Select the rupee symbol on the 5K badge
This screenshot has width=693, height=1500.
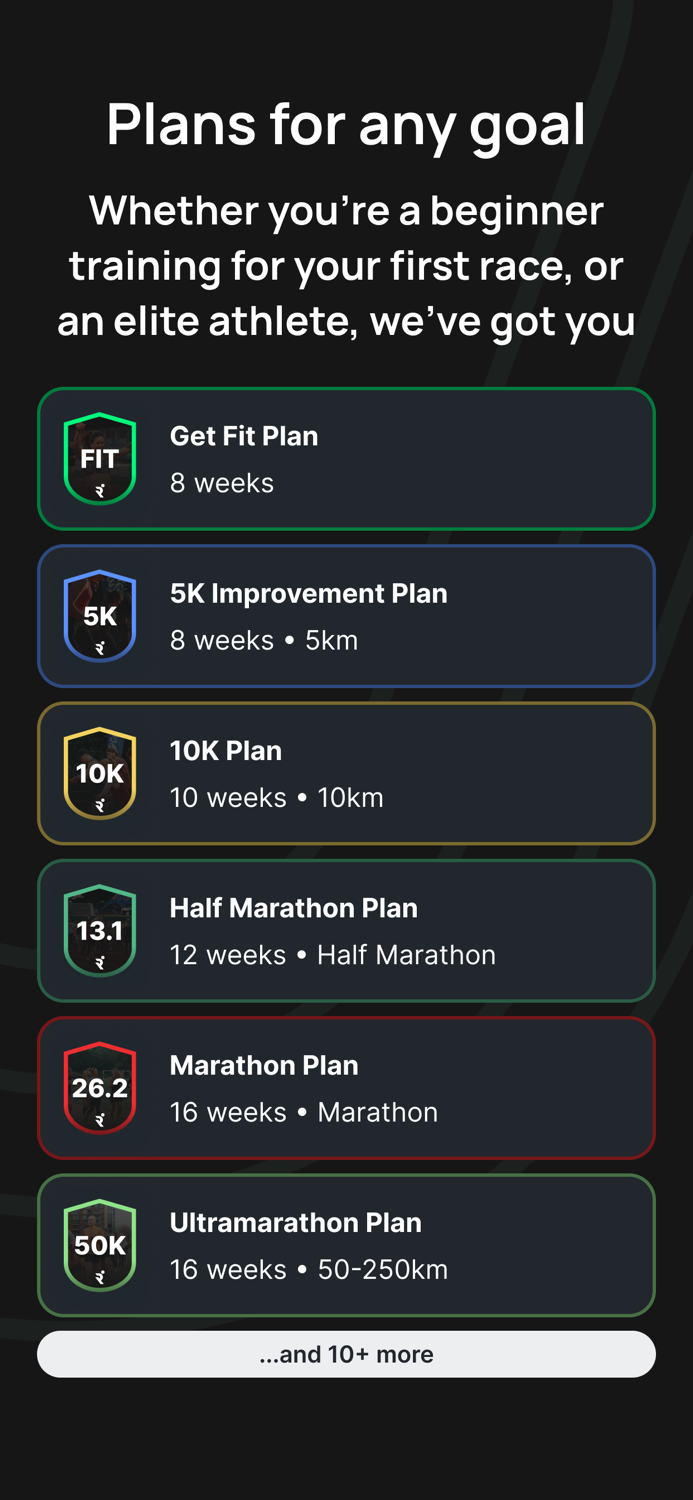(x=100, y=646)
